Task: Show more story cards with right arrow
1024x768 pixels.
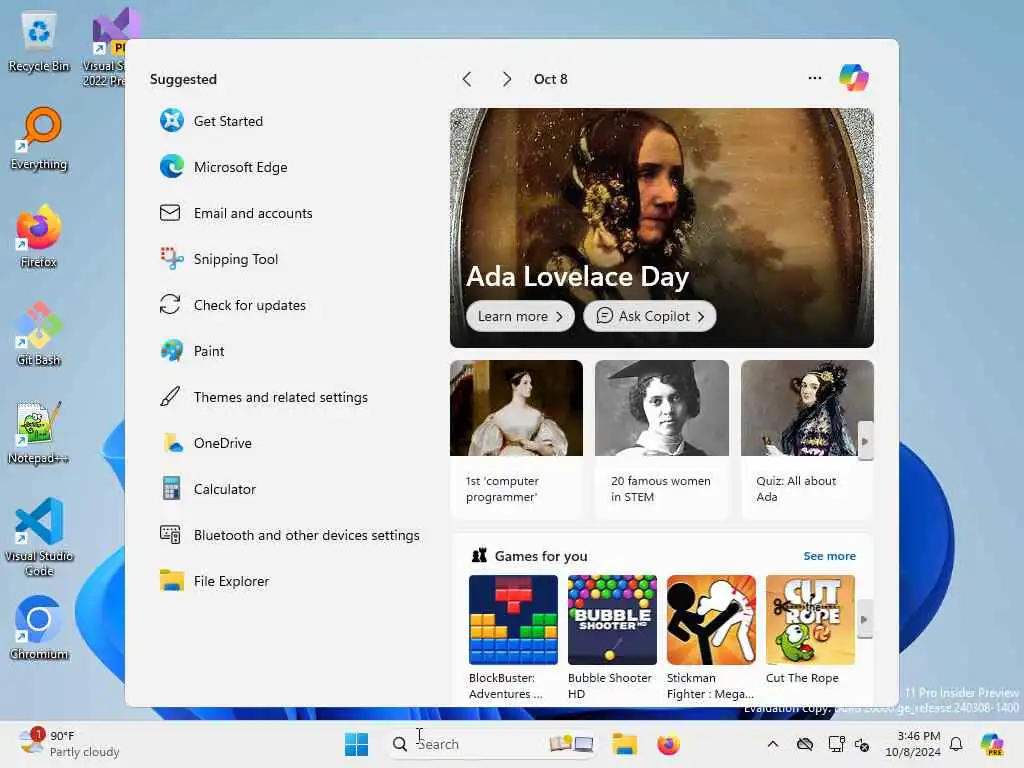Action: coord(865,441)
